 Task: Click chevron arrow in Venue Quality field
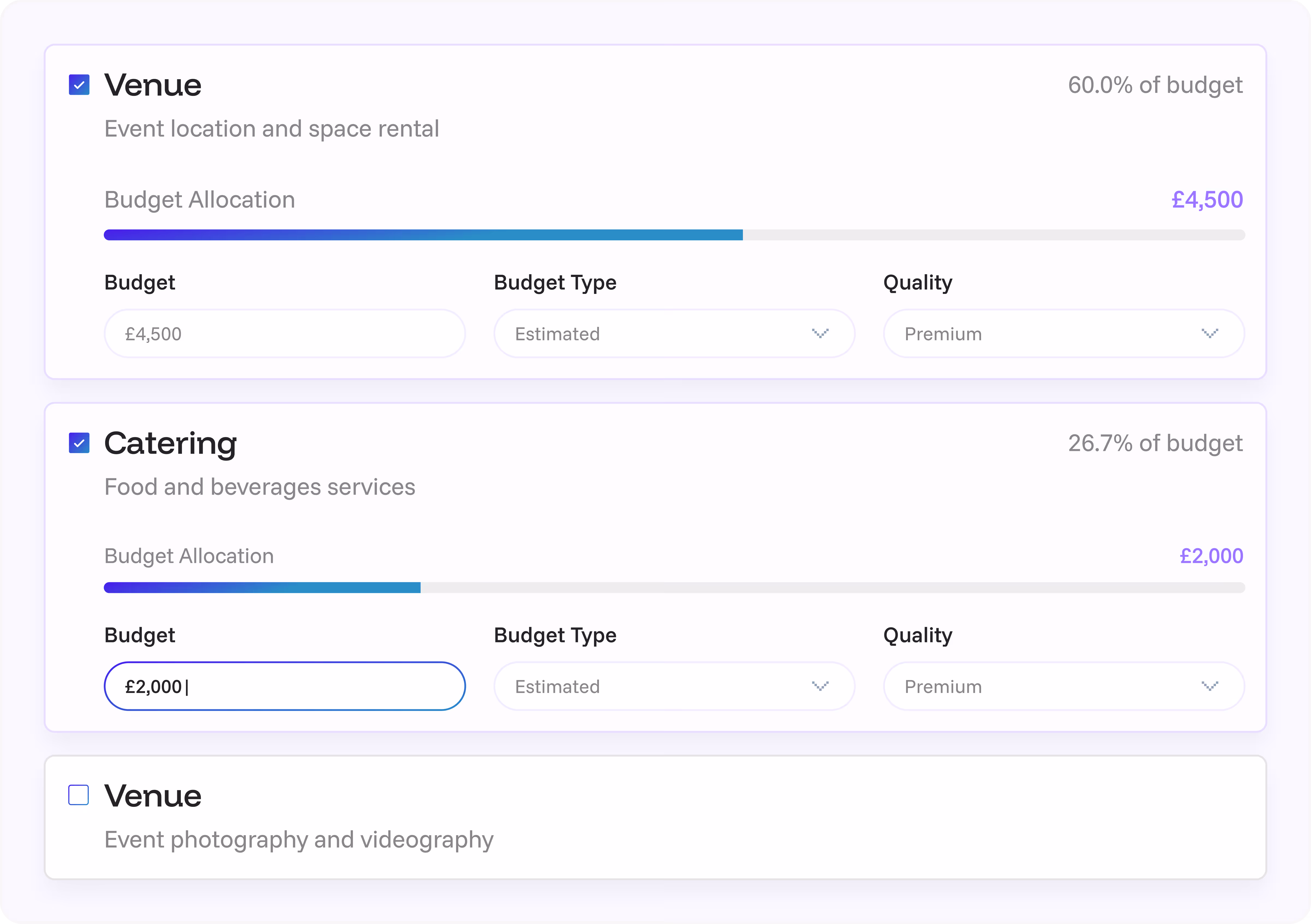[x=1209, y=333]
